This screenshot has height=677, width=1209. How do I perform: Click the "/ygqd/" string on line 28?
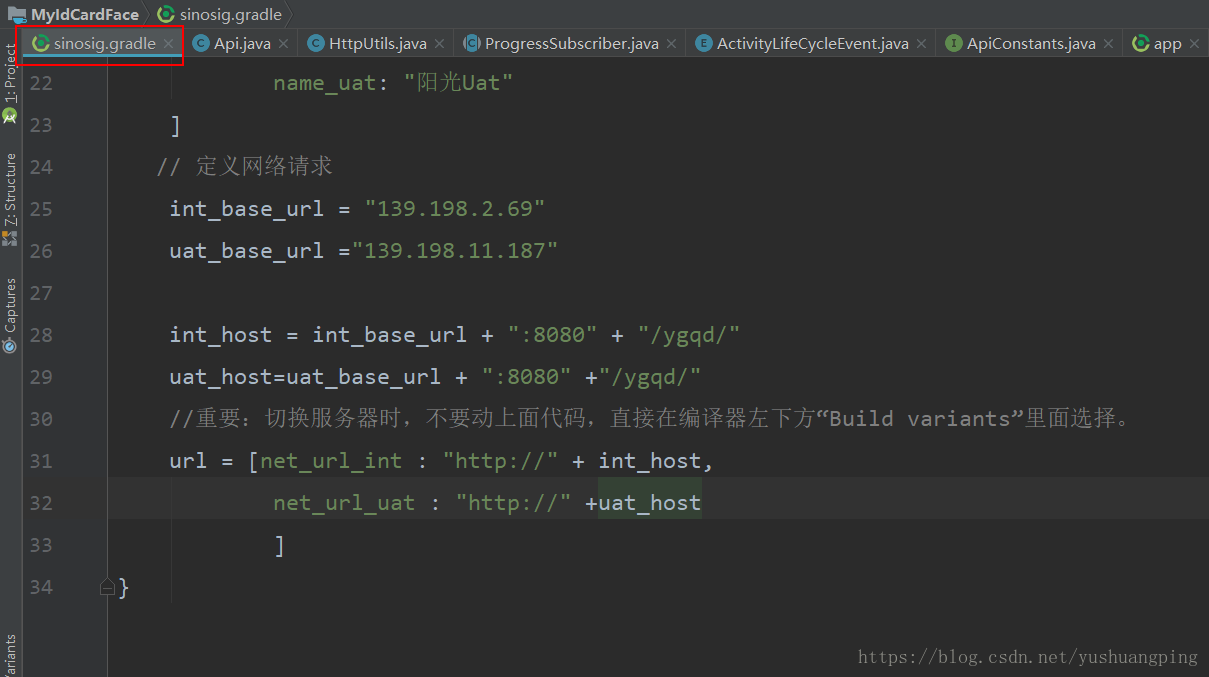tap(689, 335)
